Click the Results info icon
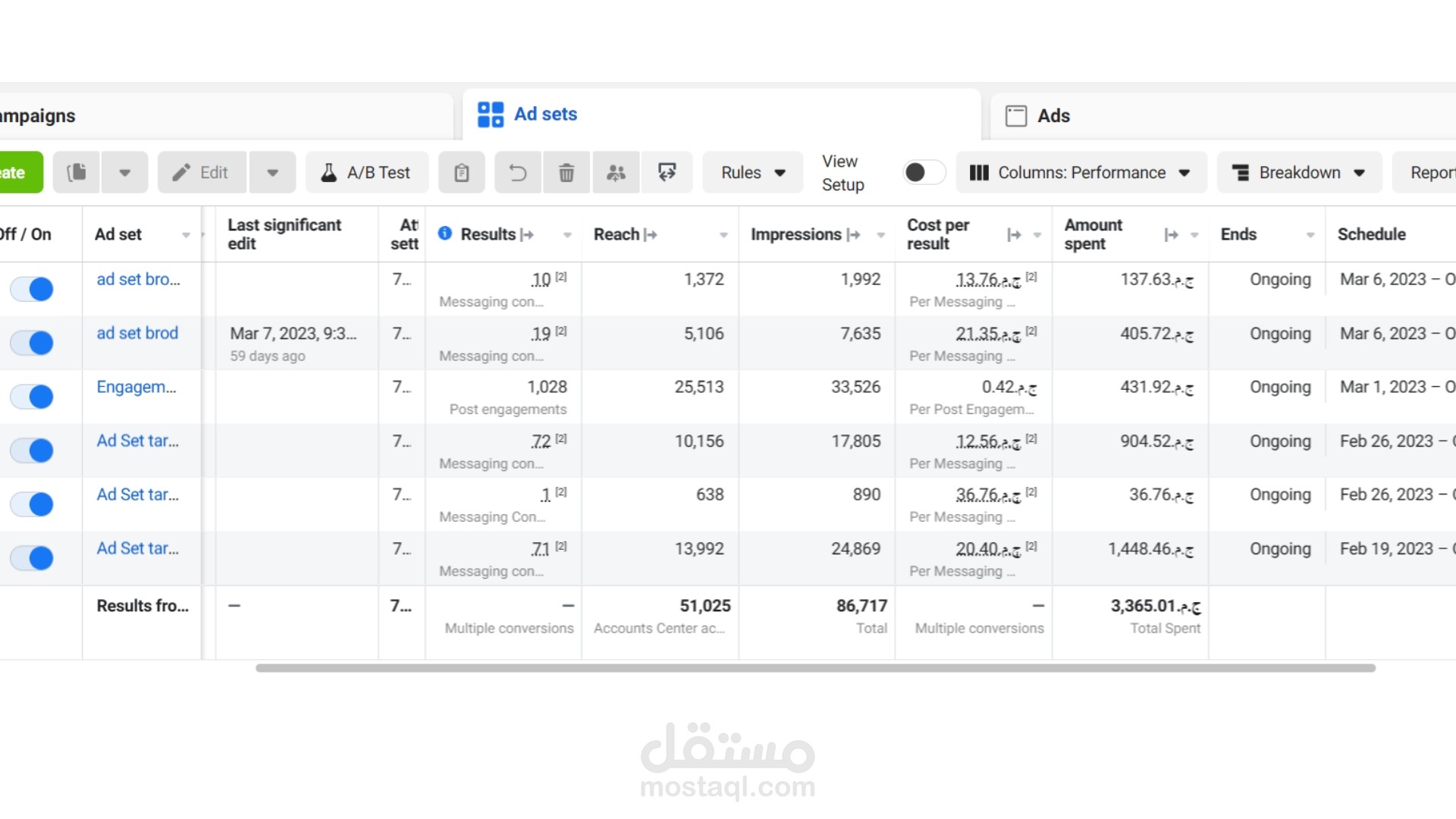This screenshot has height=819, width=1456. click(445, 234)
